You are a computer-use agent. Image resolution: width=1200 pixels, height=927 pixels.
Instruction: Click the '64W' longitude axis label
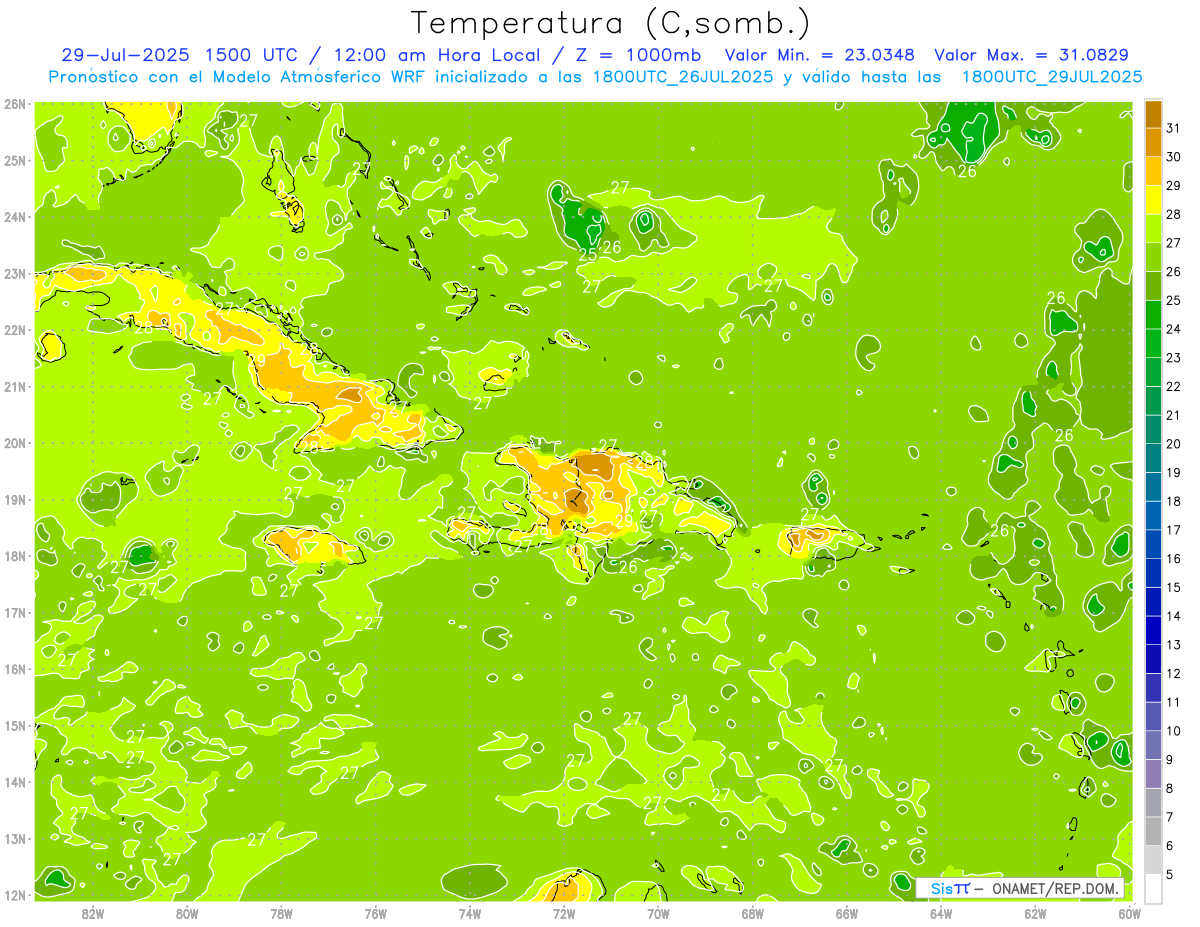(x=941, y=913)
